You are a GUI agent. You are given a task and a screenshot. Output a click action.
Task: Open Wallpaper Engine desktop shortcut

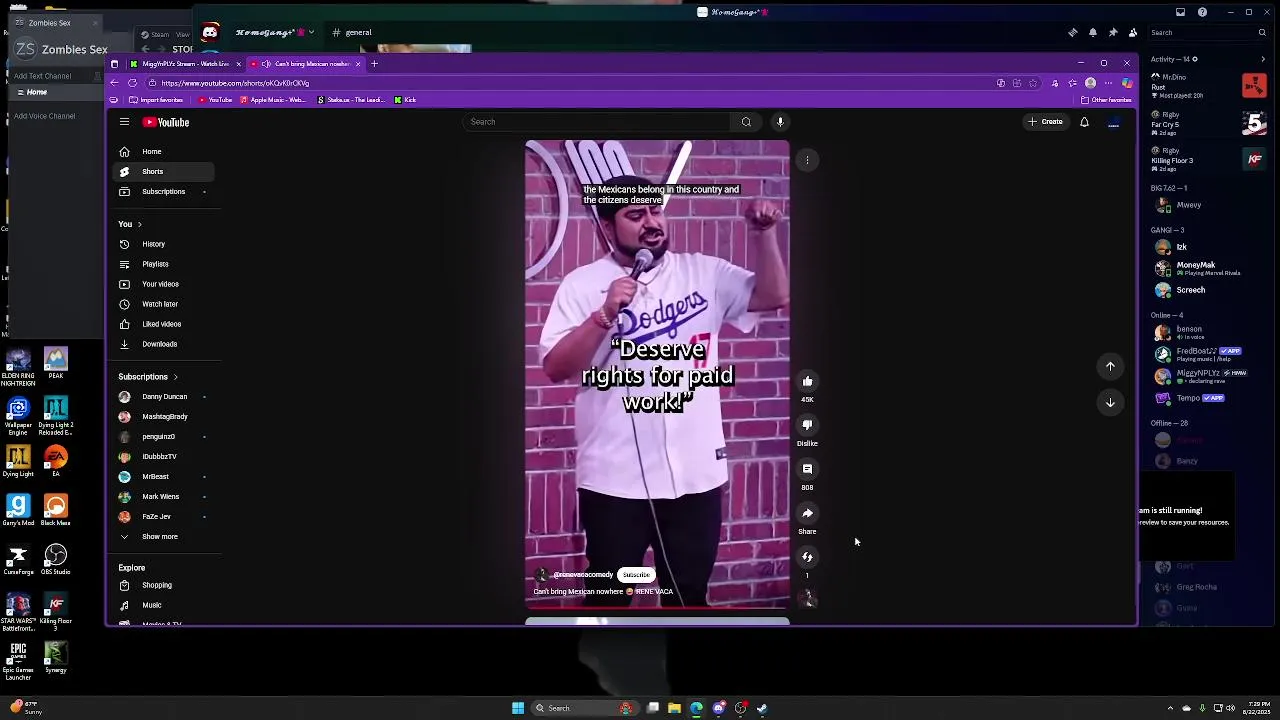click(17, 415)
